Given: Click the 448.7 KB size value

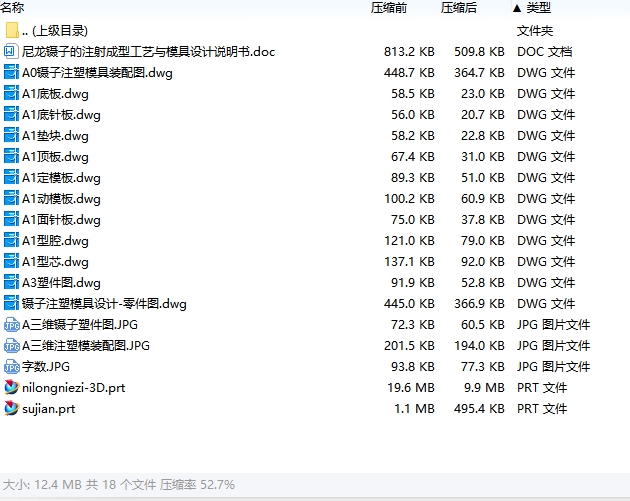Looking at the screenshot, I should (x=409, y=73).
